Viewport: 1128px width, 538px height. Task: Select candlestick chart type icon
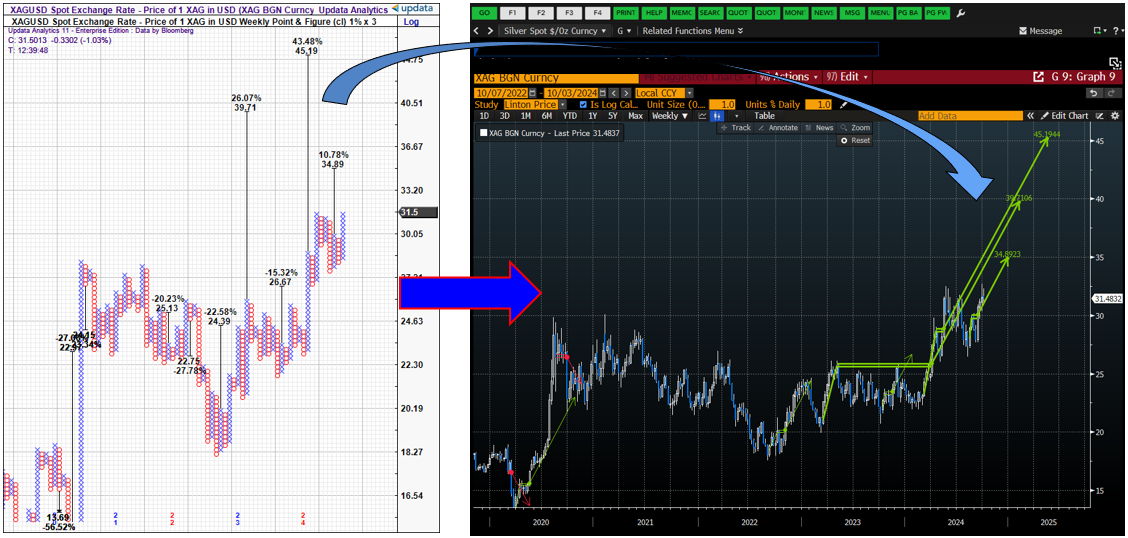pyautogui.click(x=717, y=116)
